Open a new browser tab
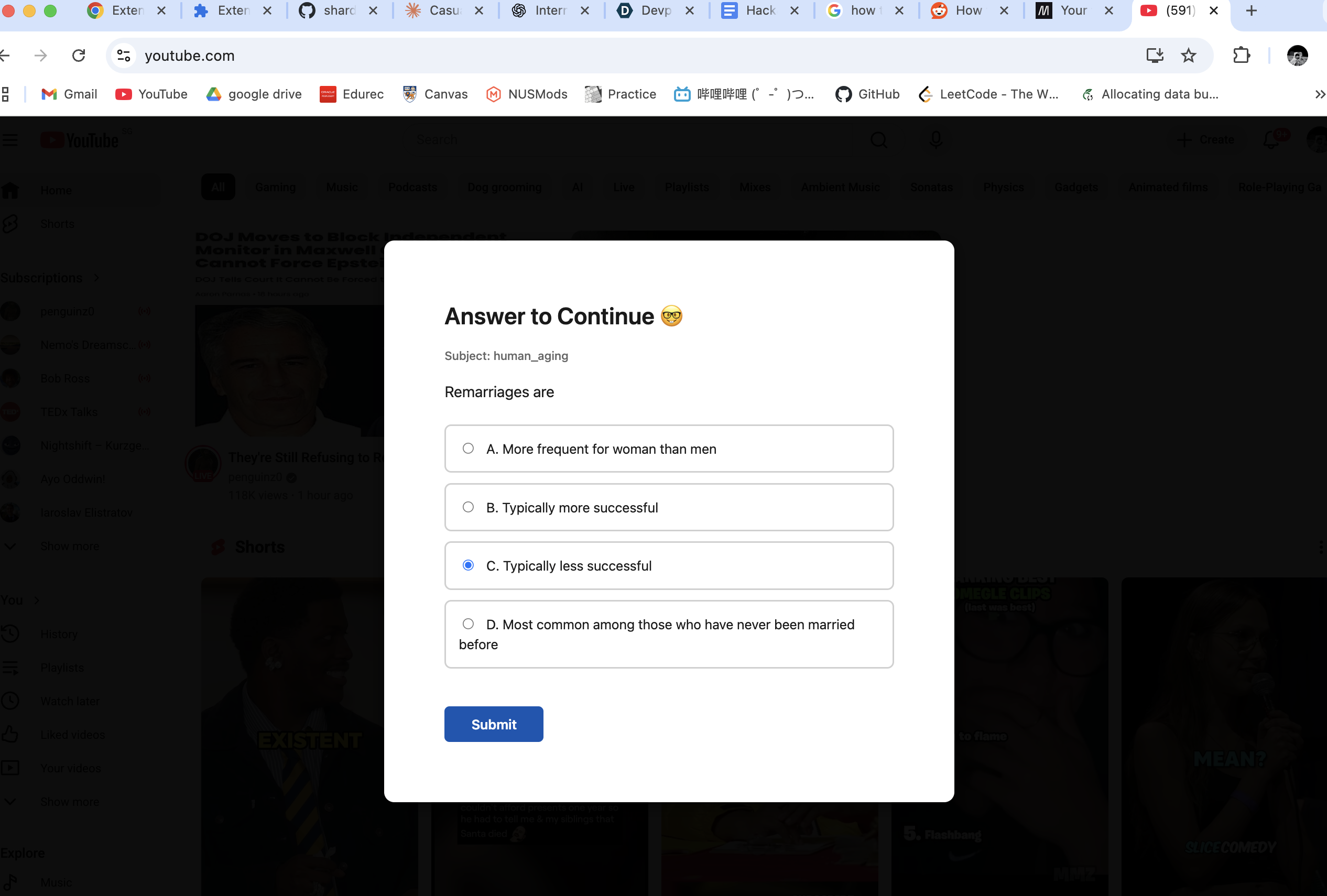1327x896 pixels. pyautogui.click(x=1252, y=10)
